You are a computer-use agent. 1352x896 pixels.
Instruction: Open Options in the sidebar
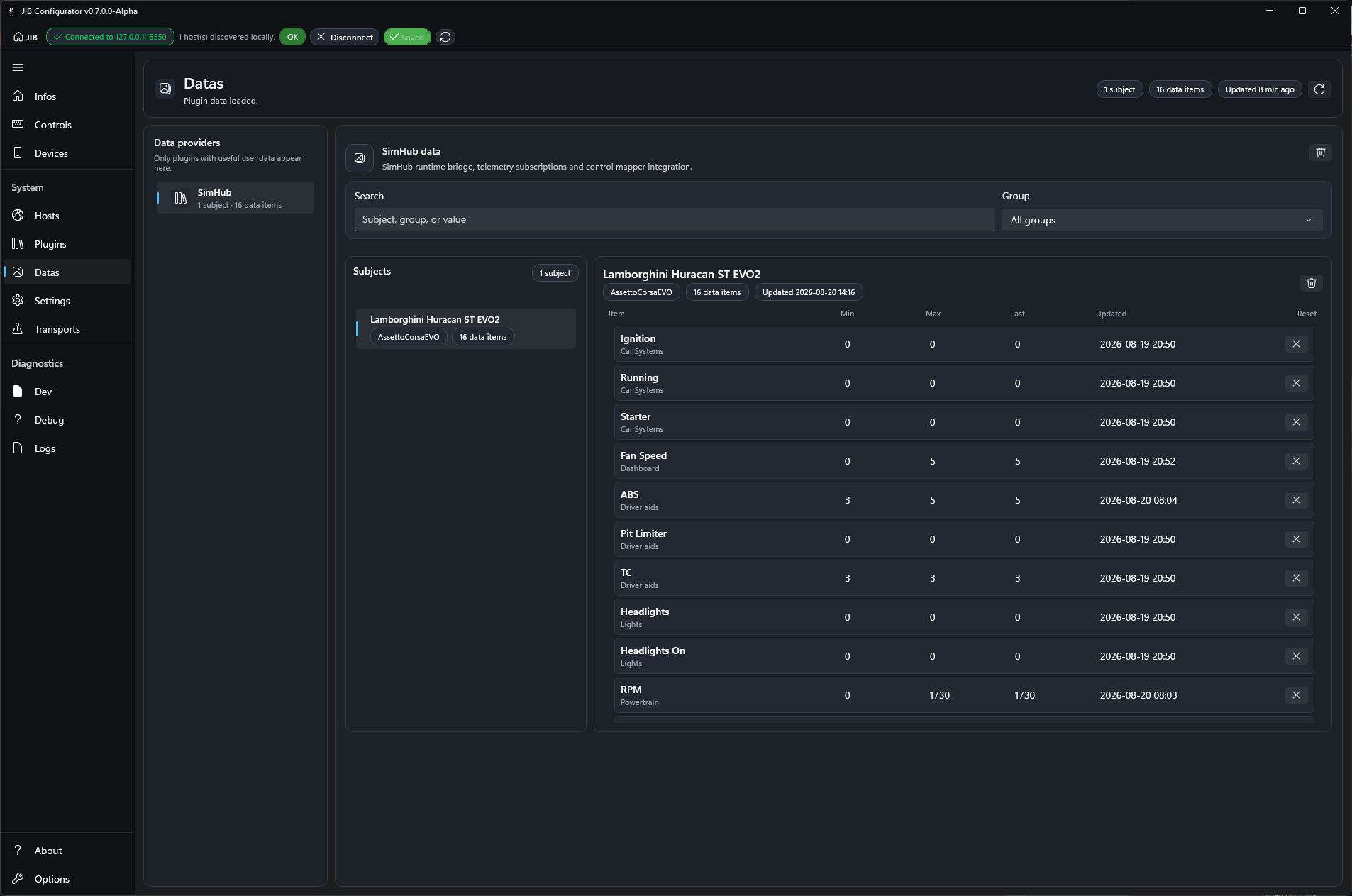(x=67, y=879)
